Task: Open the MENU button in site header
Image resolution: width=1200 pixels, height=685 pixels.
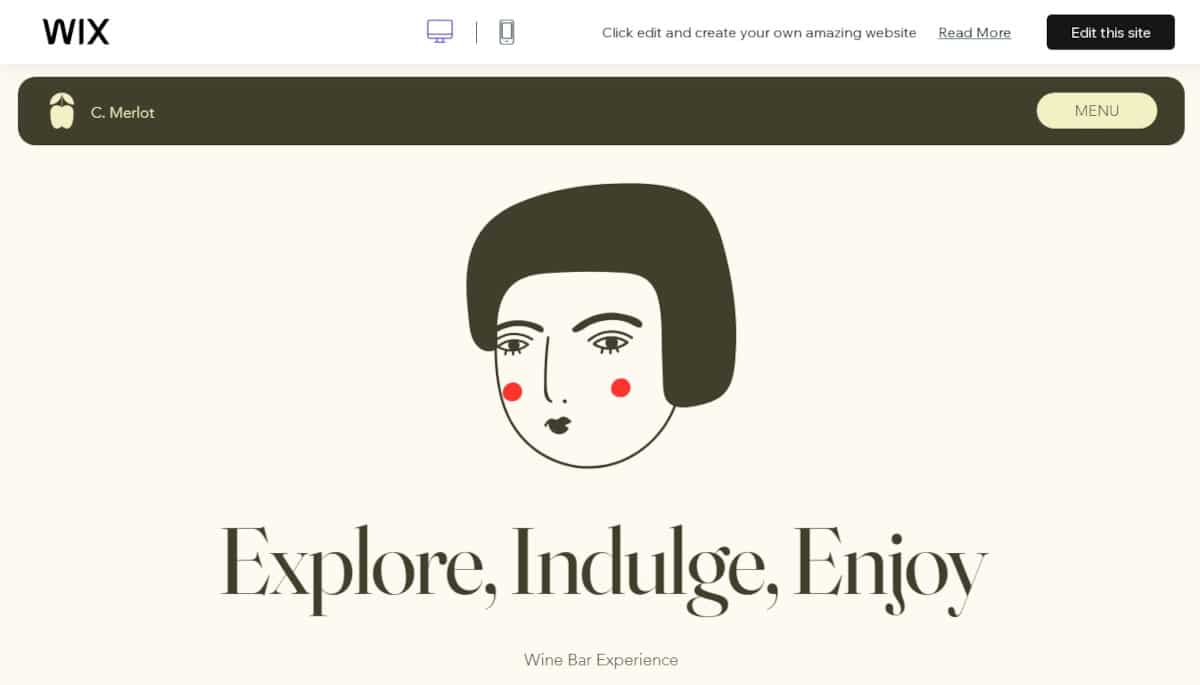Action: click(x=1097, y=111)
